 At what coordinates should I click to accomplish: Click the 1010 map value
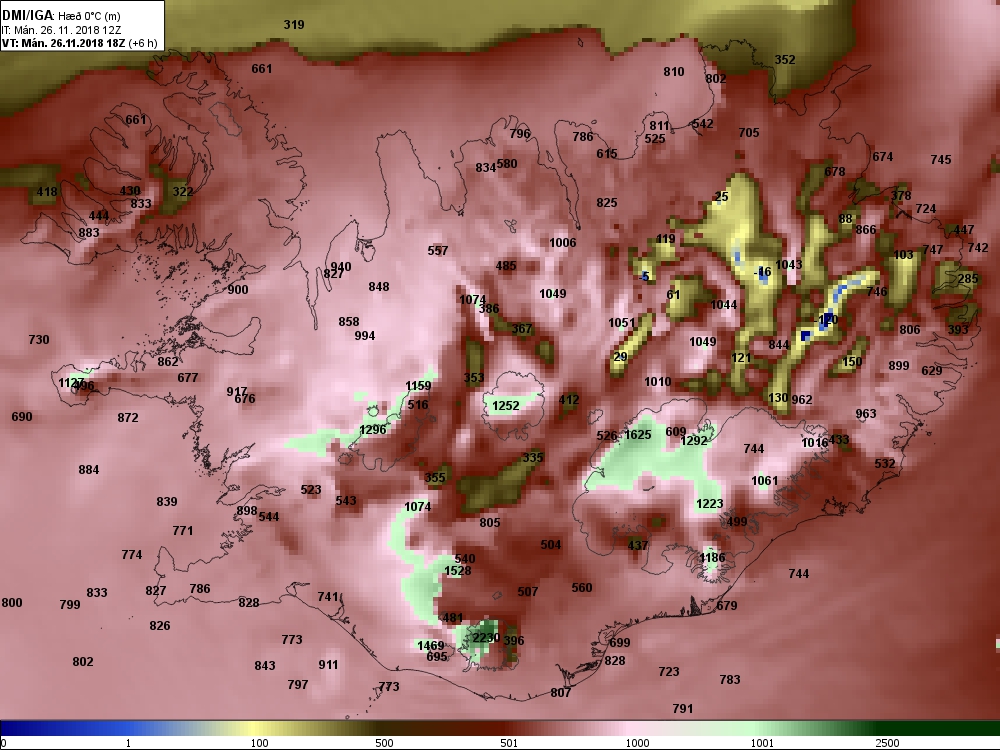(x=658, y=381)
